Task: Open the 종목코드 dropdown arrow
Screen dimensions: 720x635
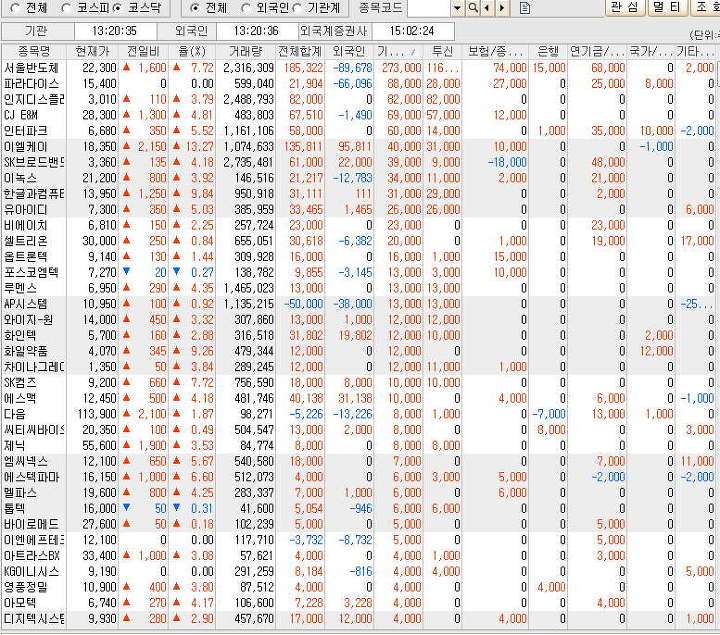Action: point(457,8)
